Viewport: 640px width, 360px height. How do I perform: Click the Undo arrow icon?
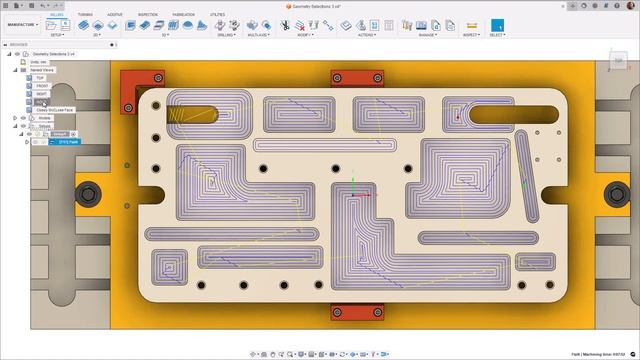click(x=42, y=6)
